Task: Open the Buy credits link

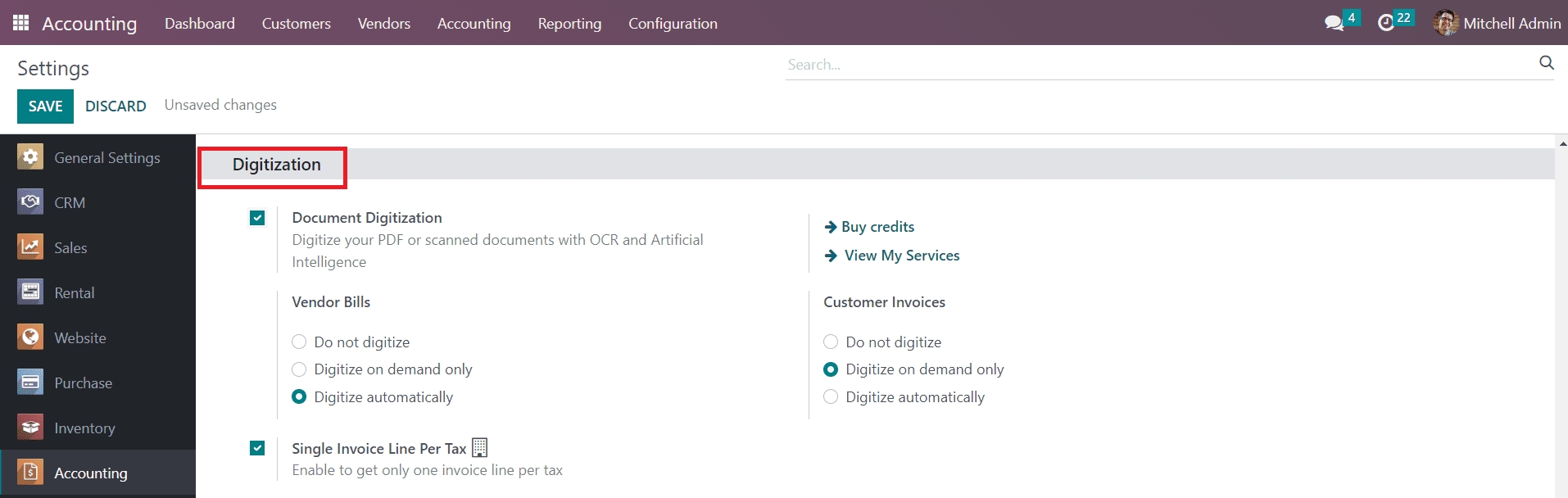Action: coord(877,227)
